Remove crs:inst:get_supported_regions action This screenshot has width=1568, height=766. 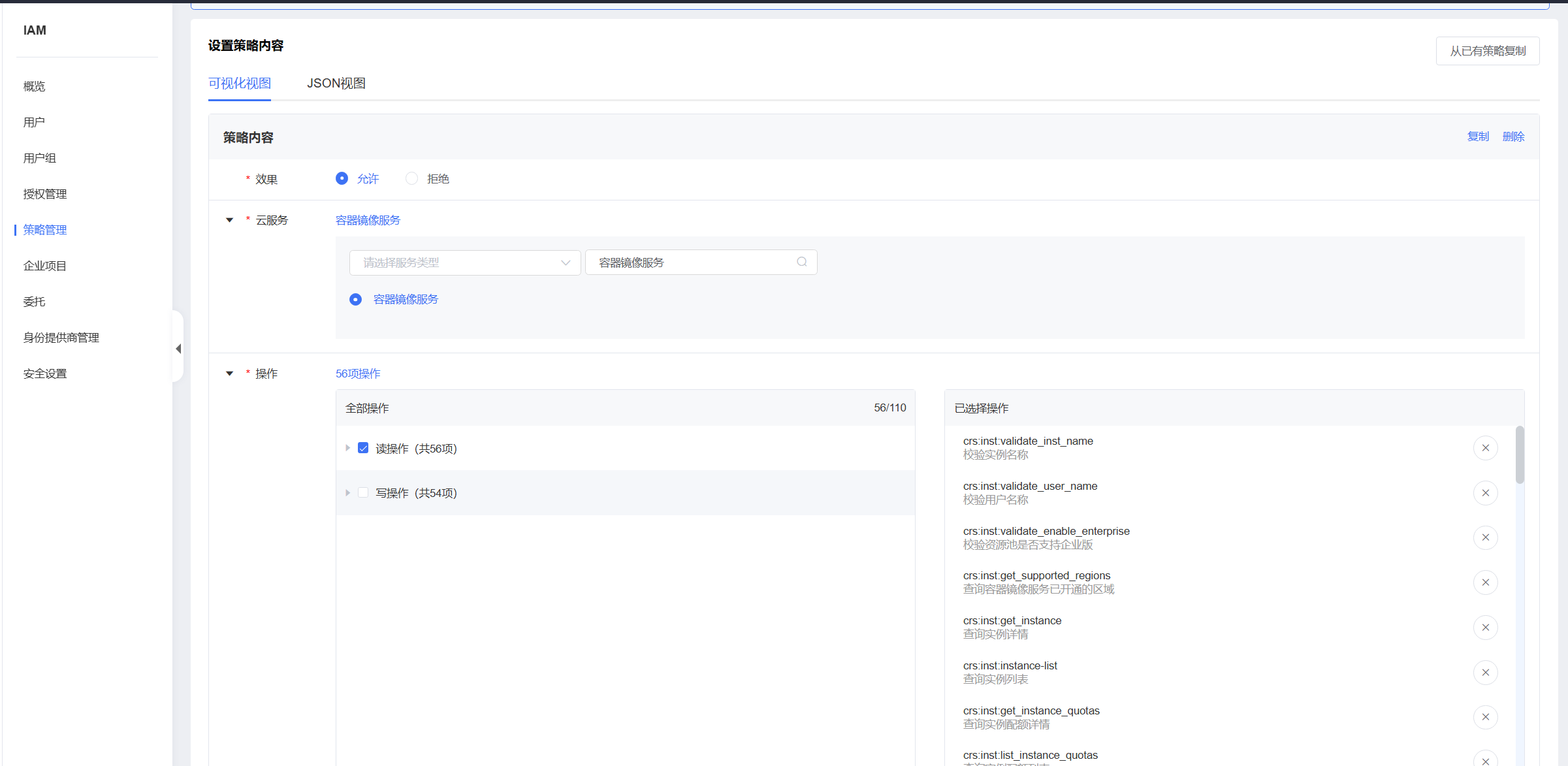1485,582
